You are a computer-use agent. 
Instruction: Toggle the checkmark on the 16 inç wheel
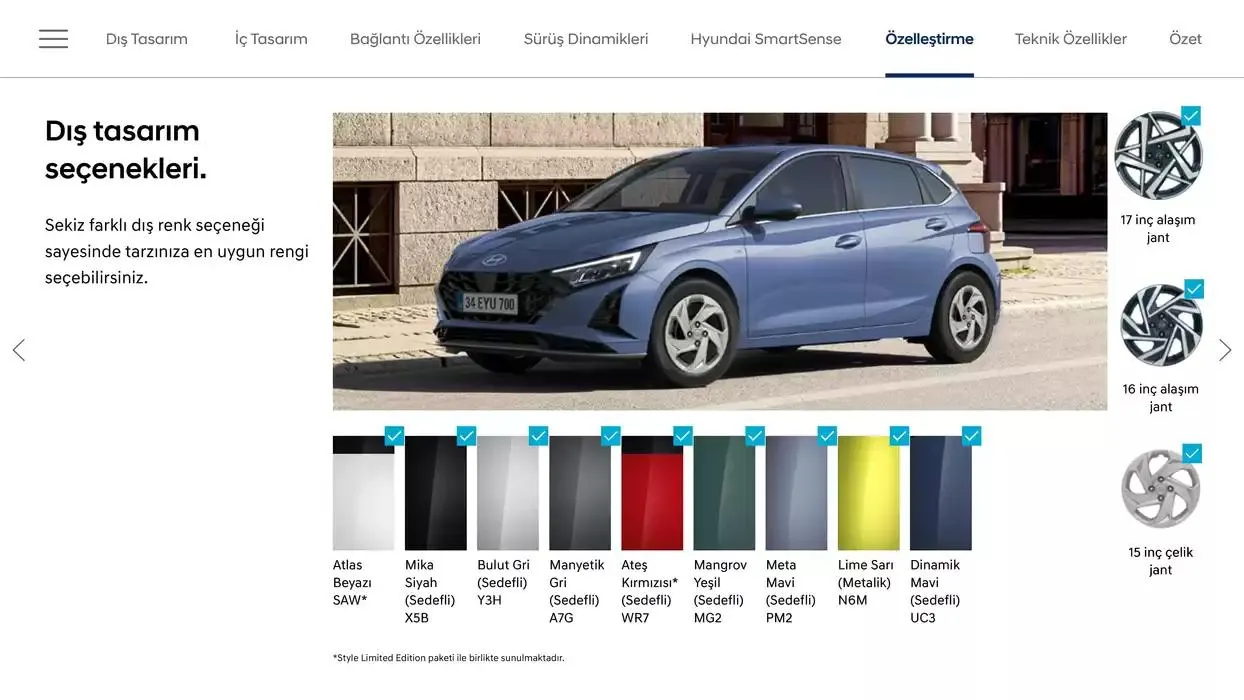(x=1192, y=288)
